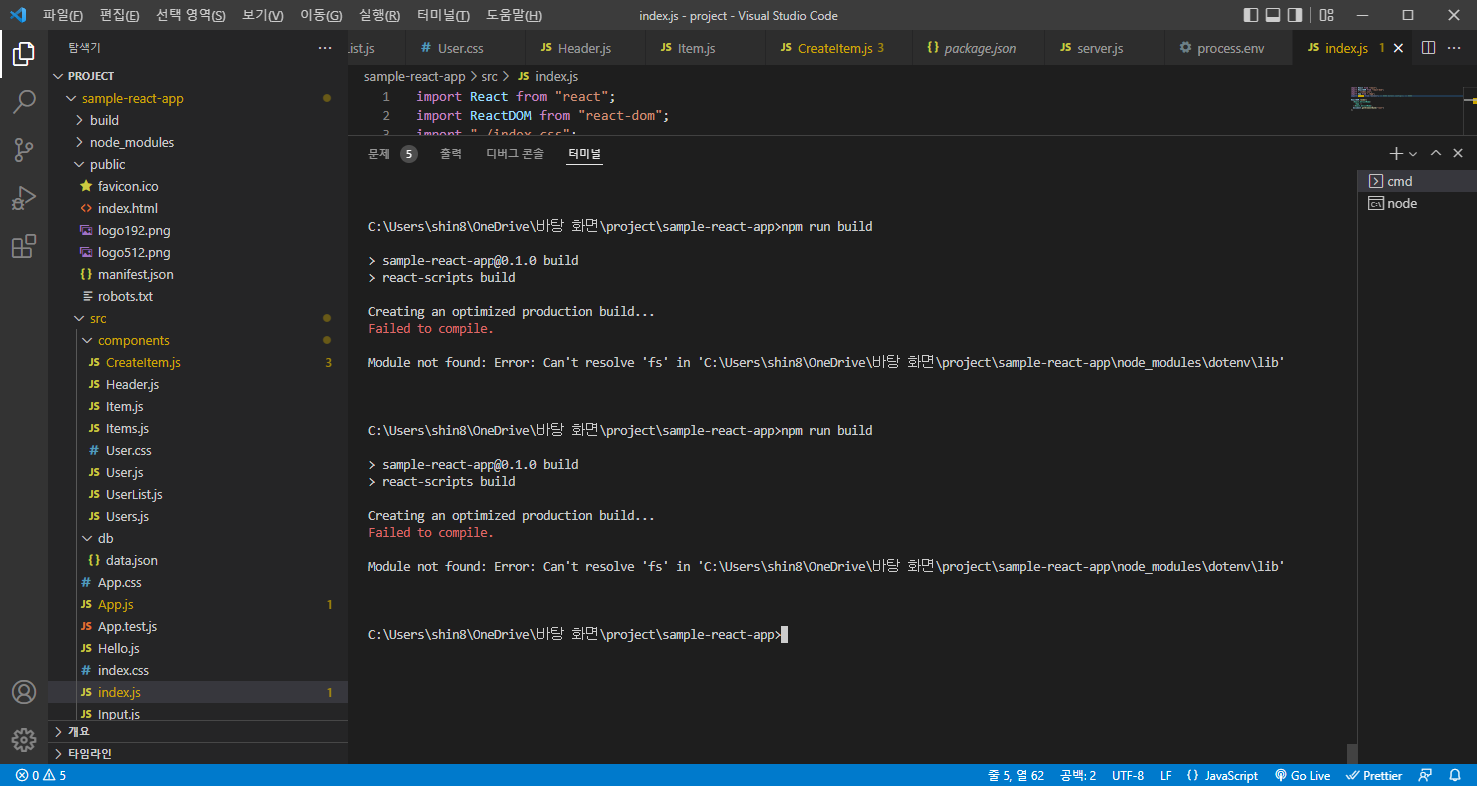Click the split editor right icon
This screenshot has width=1477, height=786.
(x=1428, y=48)
